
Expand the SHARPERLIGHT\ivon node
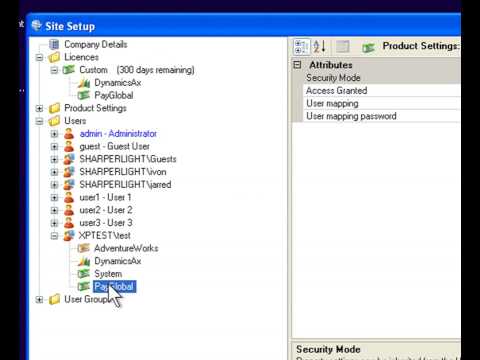click(x=54, y=172)
